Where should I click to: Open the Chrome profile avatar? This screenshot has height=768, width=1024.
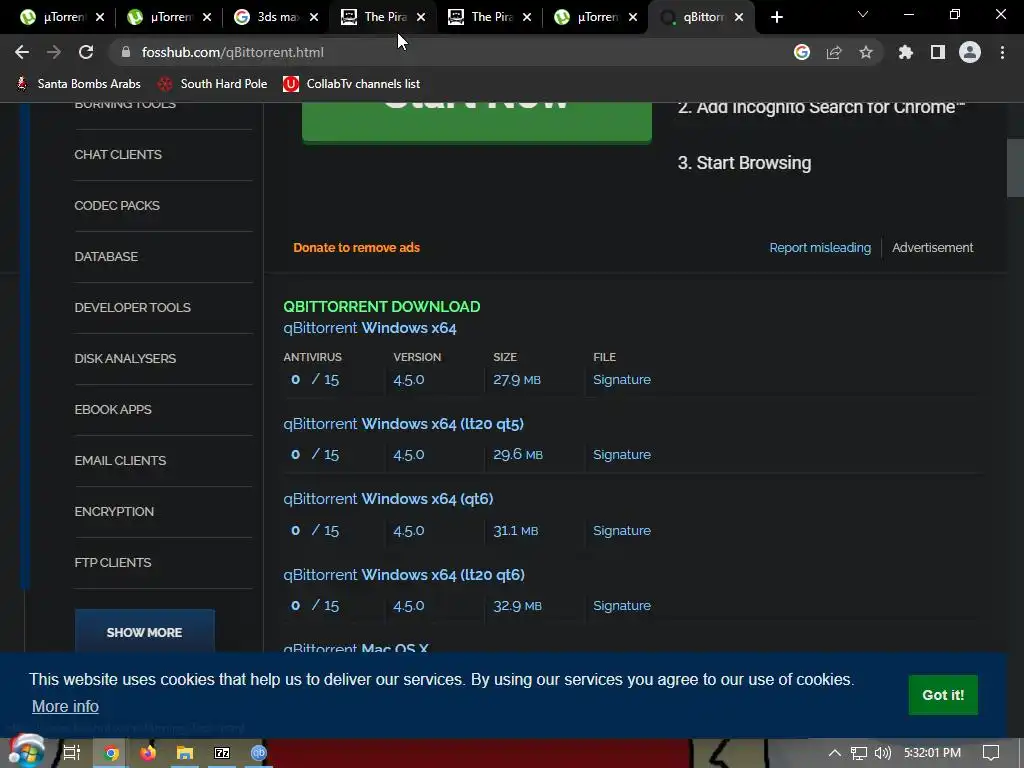969,52
